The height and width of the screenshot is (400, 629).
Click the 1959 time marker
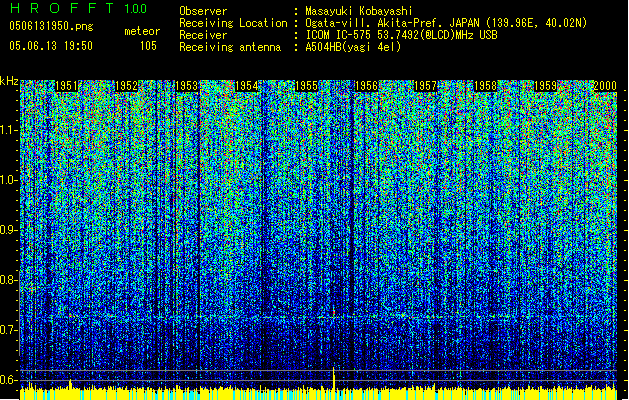point(546,86)
